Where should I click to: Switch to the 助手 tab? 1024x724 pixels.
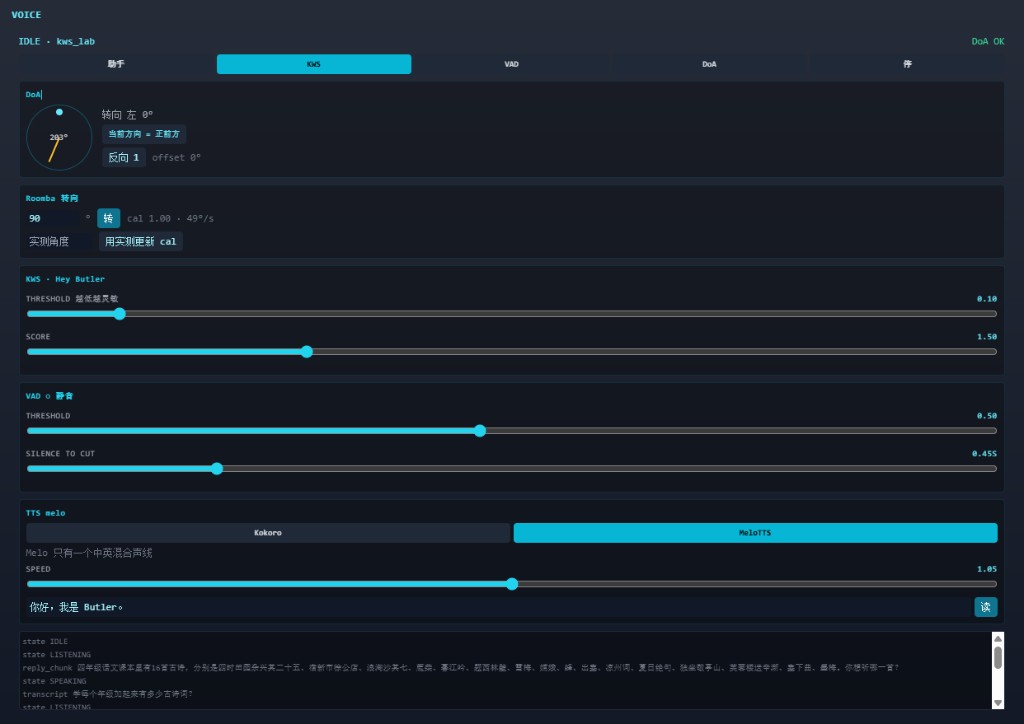(116, 64)
